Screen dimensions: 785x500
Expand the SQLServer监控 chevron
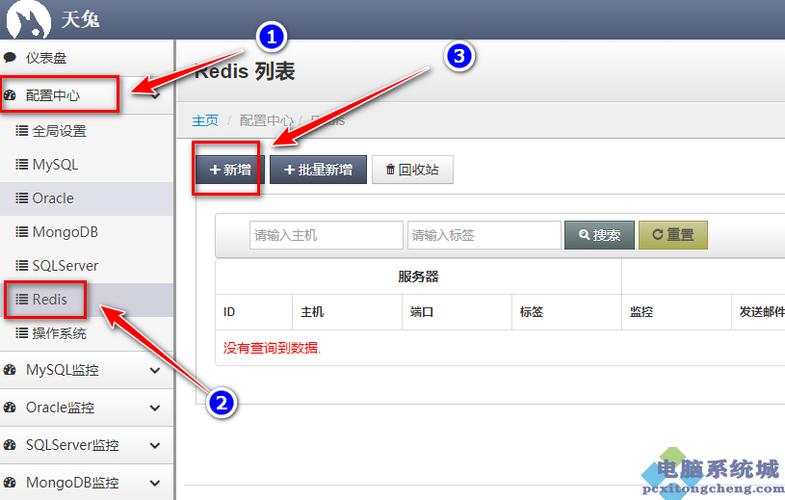155,445
